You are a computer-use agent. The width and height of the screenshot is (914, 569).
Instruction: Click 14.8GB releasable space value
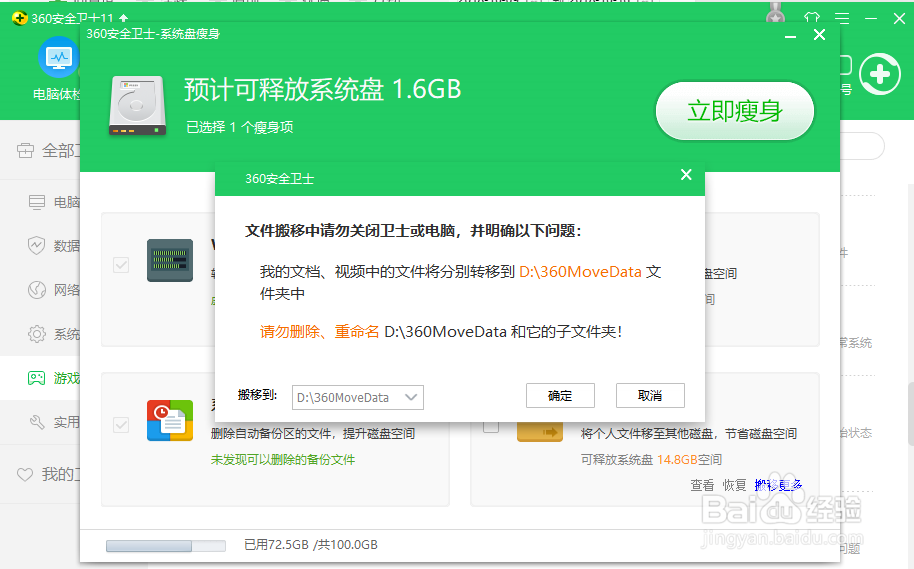(677, 460)
